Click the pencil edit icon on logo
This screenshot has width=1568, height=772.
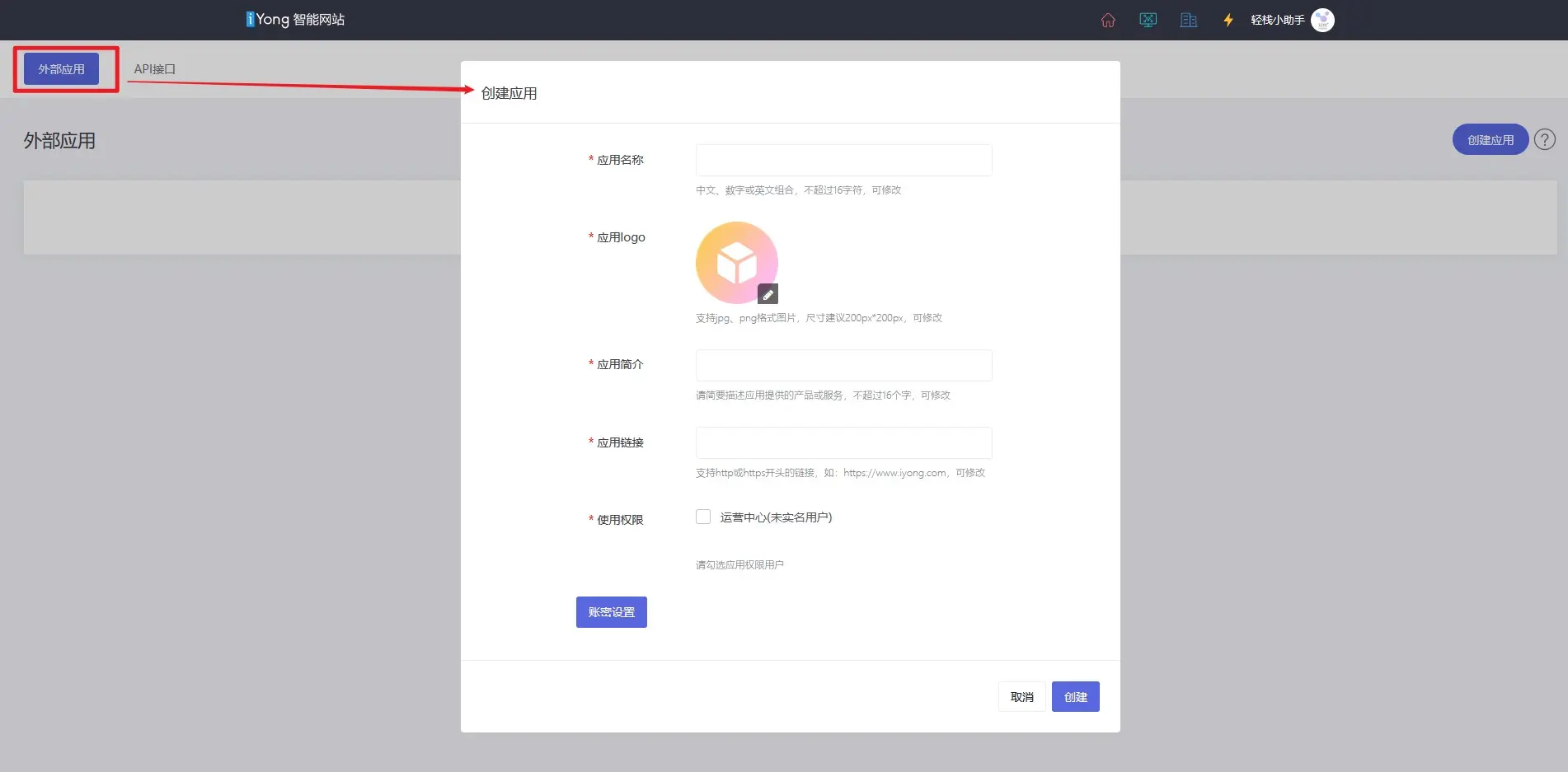[x=768, y=294]
